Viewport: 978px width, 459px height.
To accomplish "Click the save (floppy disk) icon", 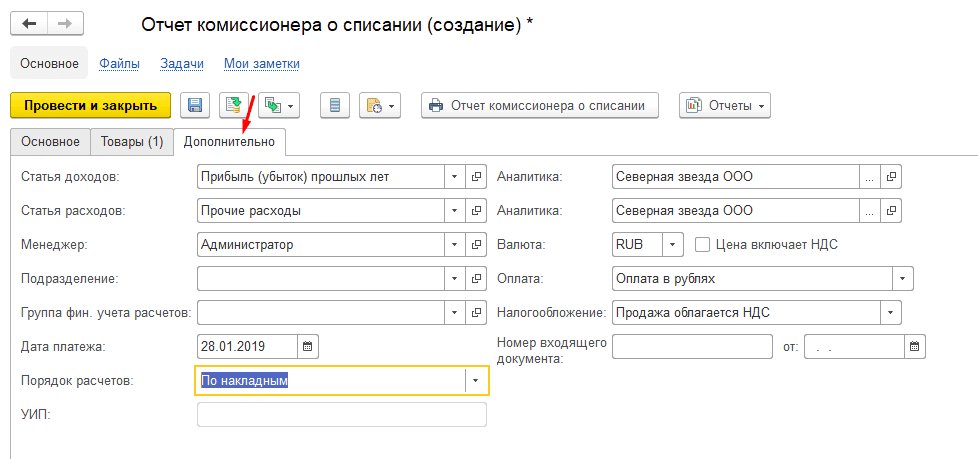I will 194,105.
